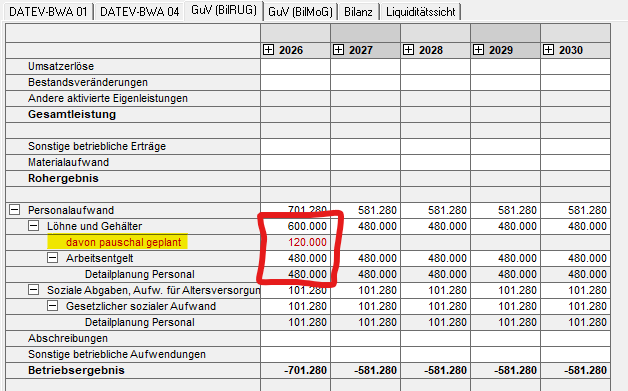Expand the 2026 year column
628x391 pixels.
point(269,50)
